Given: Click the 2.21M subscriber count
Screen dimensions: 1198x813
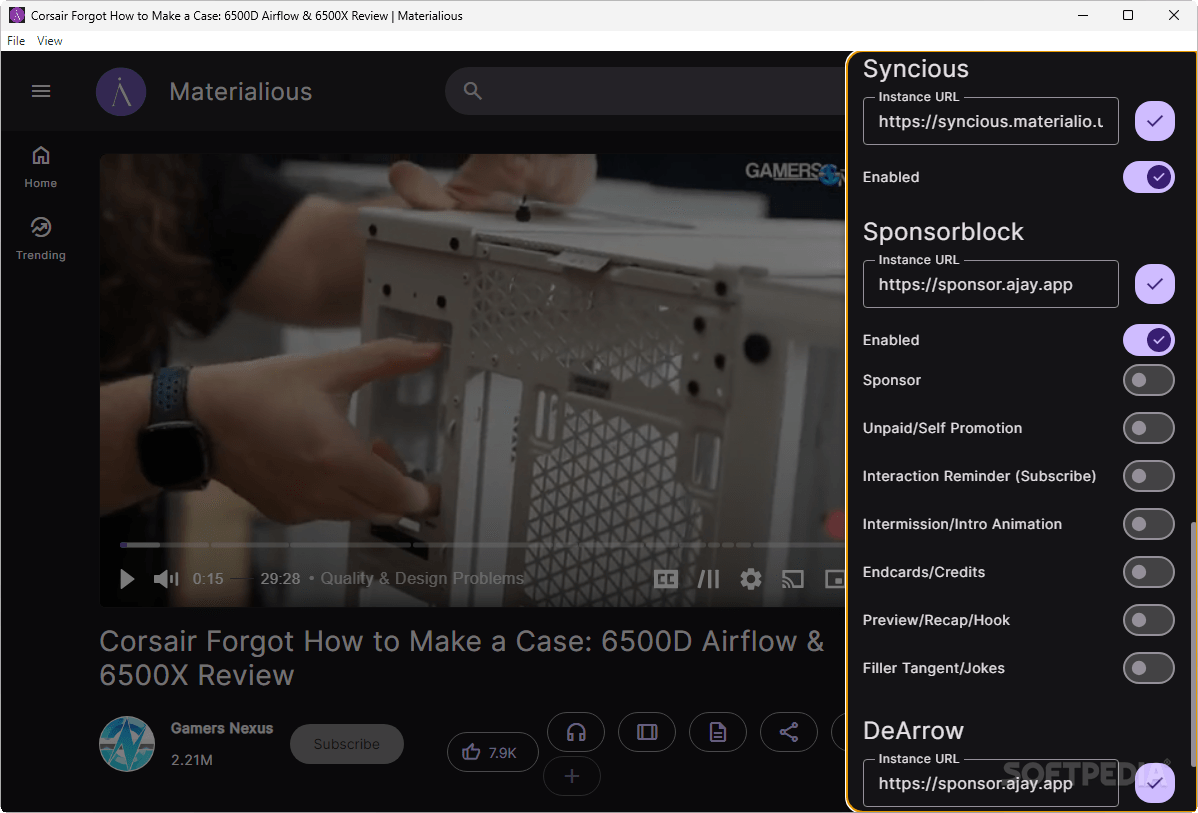Looking at the screenshot, I should click(192, 760).
